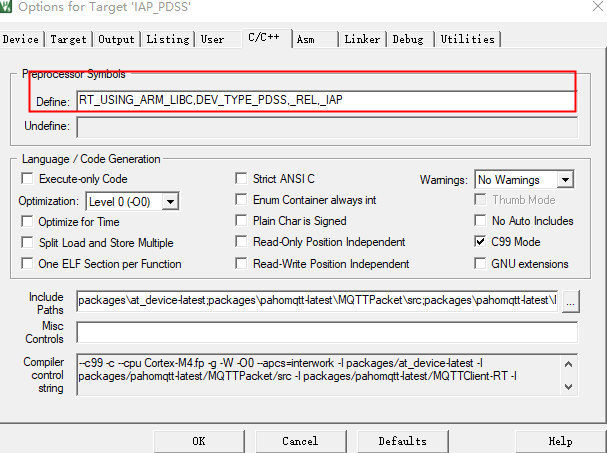Enable Read-Only Position Independent
607x453 pixels.
click(x=241, y=242)
